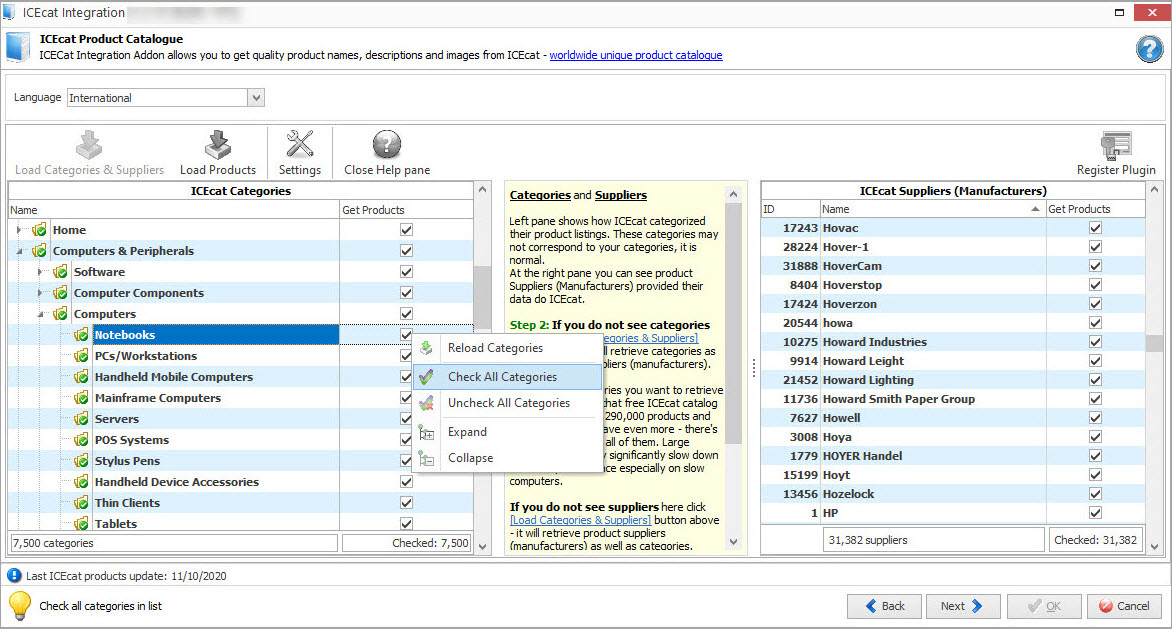
Task: Click the Home category icon
Action: point(40,230)
